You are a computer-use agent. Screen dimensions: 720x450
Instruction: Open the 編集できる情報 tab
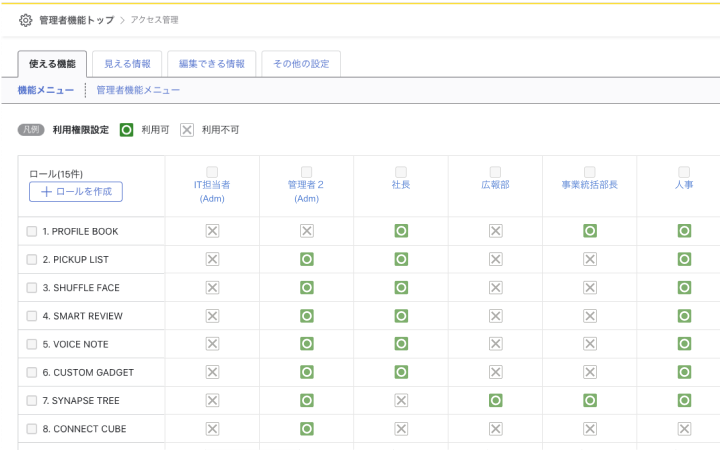211,64
